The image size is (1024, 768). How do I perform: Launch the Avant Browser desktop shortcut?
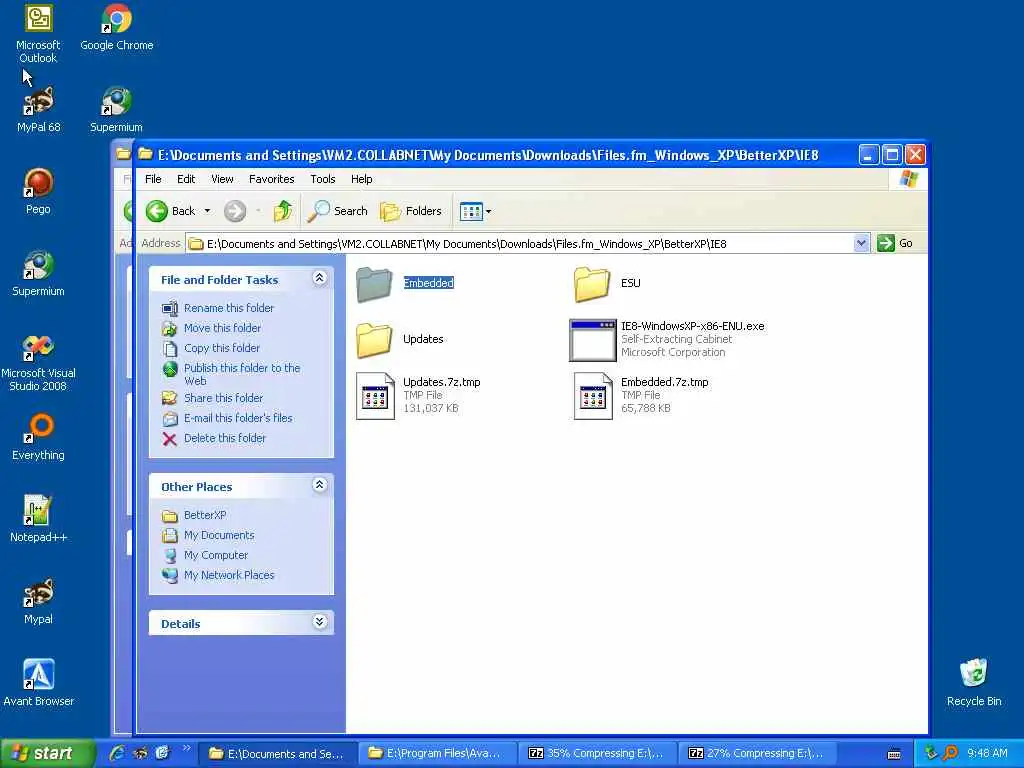pos(38,683)
